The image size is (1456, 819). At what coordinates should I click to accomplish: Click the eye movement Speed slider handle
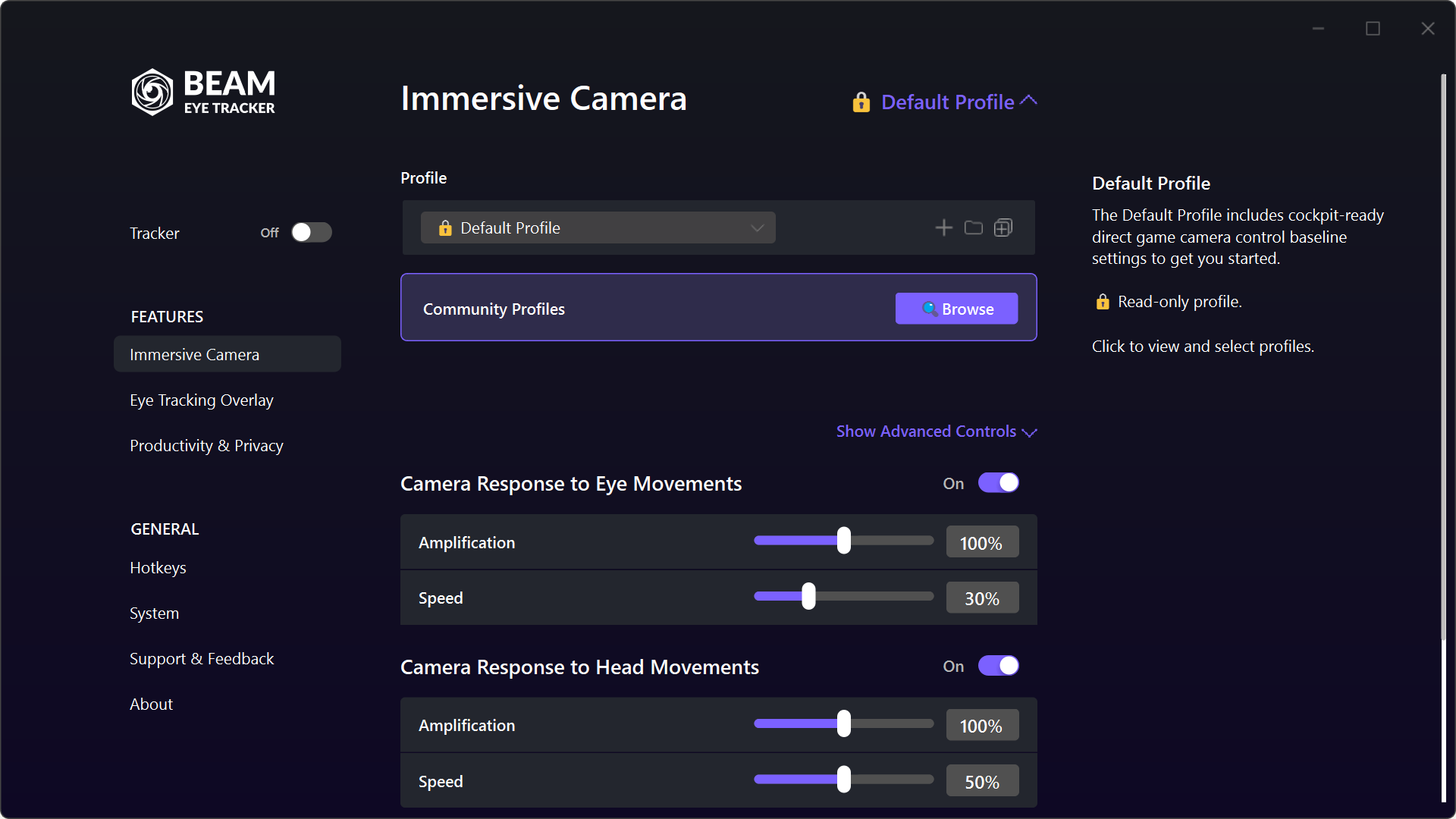[809, 596]
